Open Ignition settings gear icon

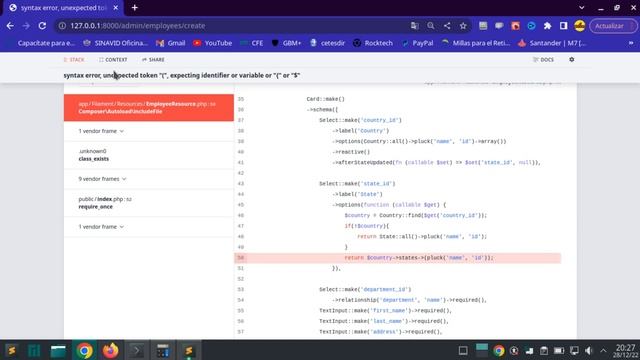tap(571, 60)
